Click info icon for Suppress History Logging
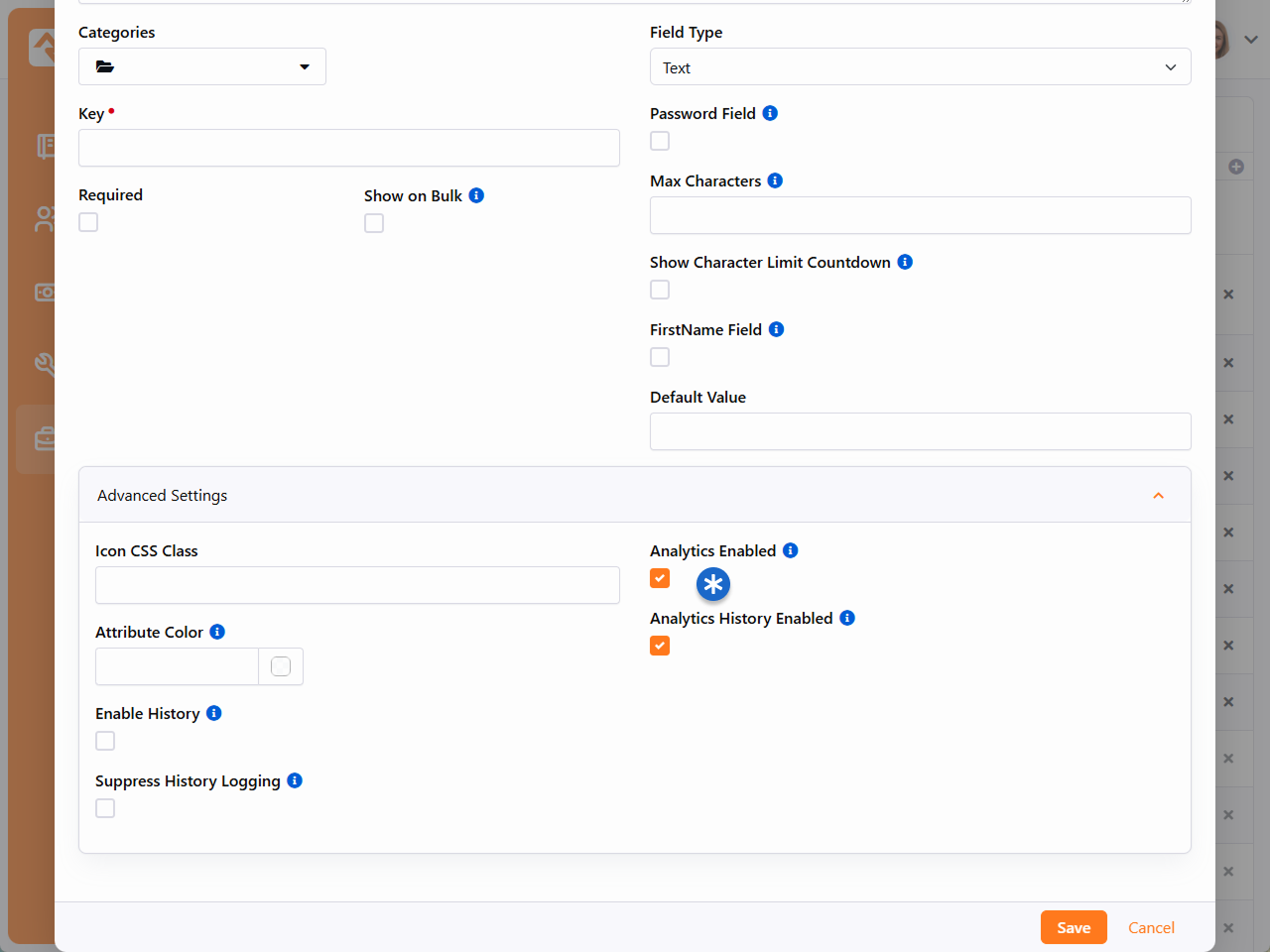 [x=295, y=780]
